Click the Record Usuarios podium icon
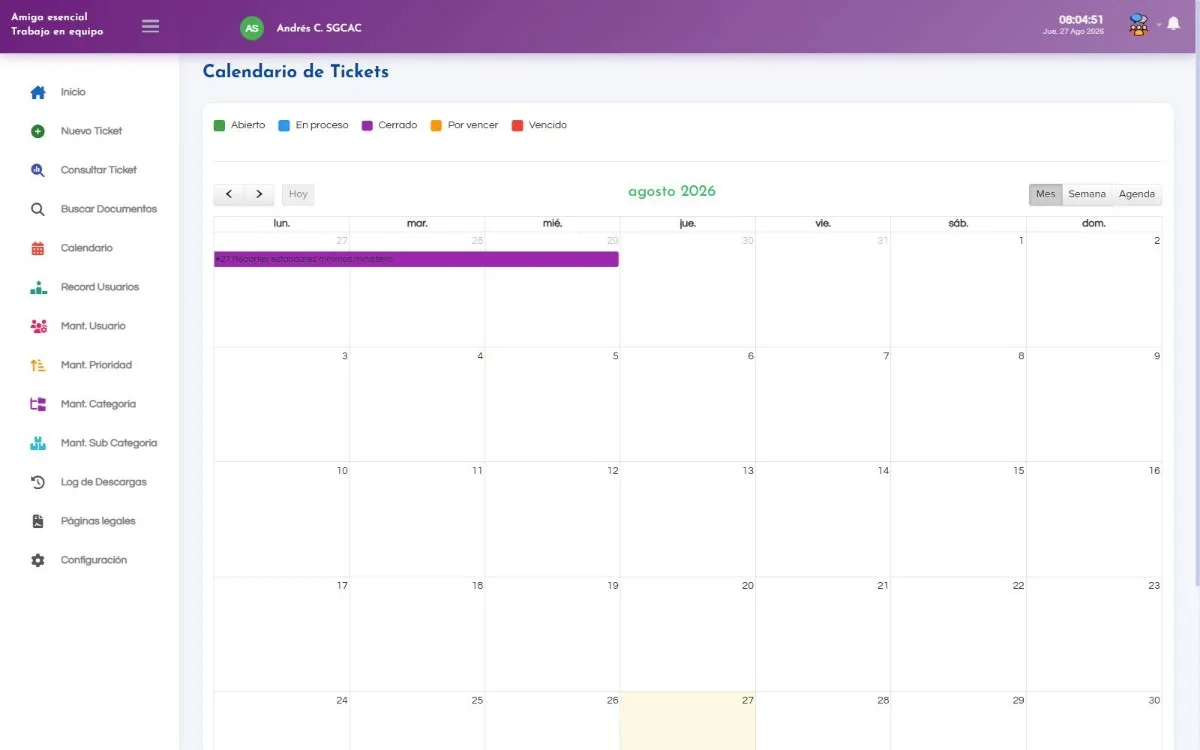The width and height of the screenshot is (1200, 750). (x=38, y=287)
